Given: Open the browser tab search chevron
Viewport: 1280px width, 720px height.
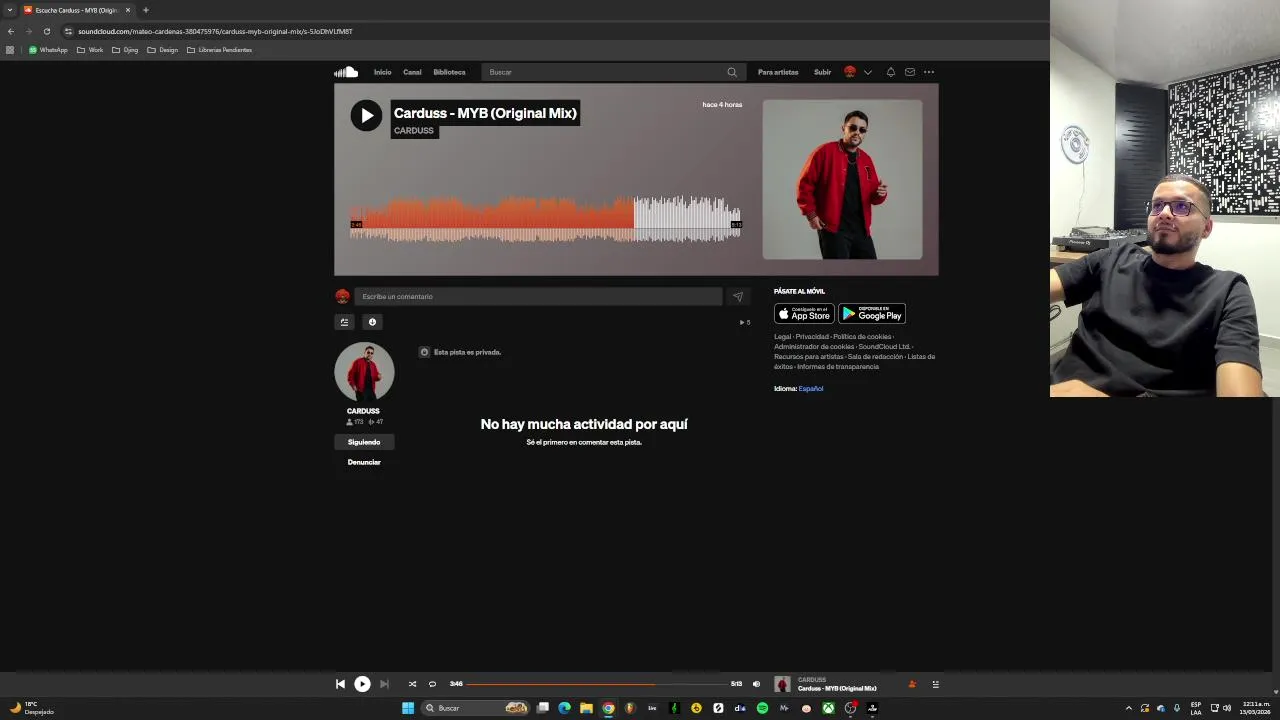Looking at the screenshot, I should pyautogui.click(x=10, y=10).
